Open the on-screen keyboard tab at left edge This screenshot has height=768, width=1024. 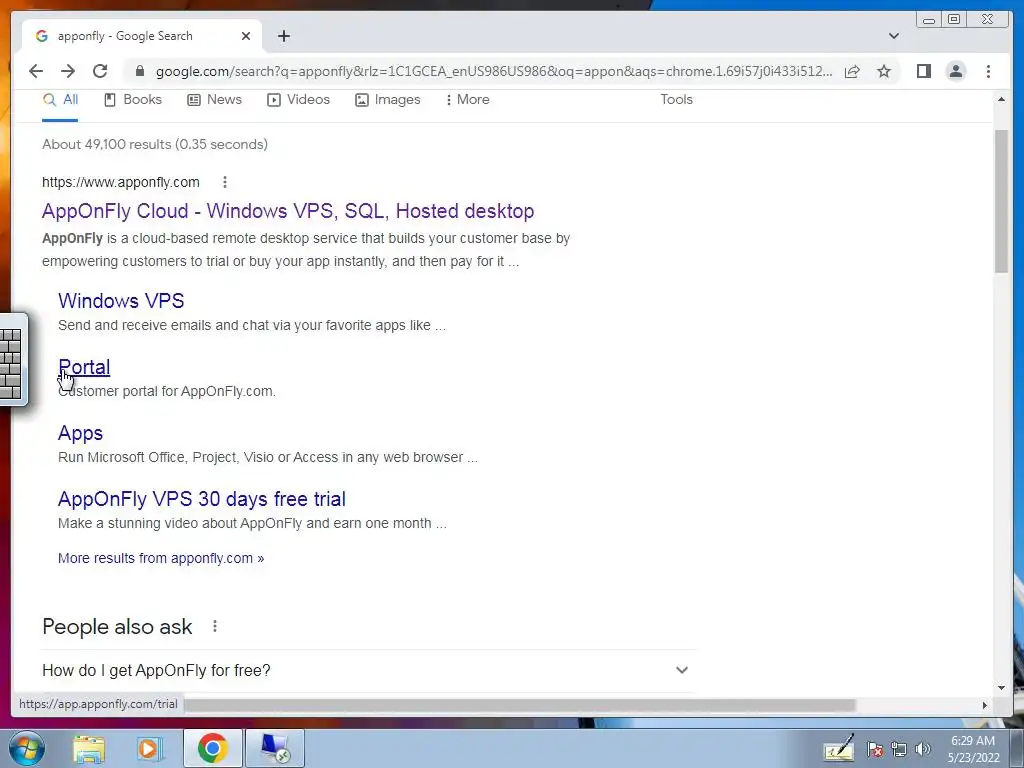12,360
